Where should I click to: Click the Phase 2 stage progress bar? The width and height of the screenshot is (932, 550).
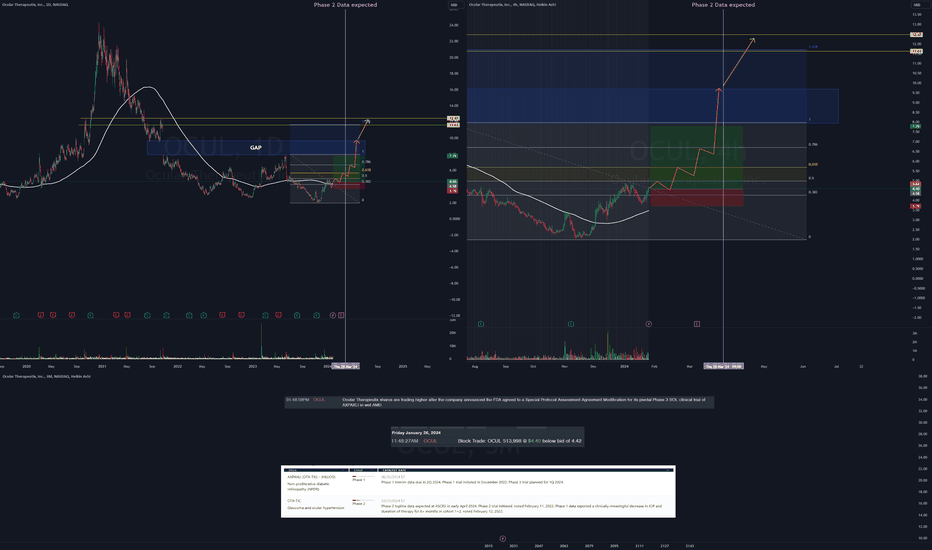pos(363,501)
